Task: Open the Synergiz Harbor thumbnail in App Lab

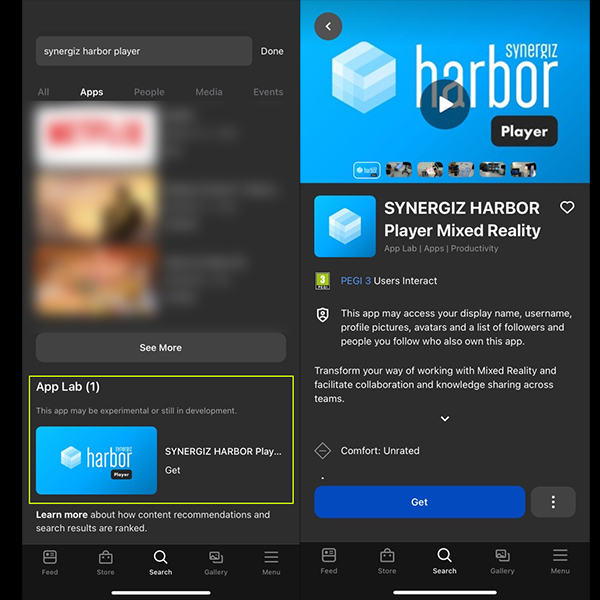Action: pos(96,460)
